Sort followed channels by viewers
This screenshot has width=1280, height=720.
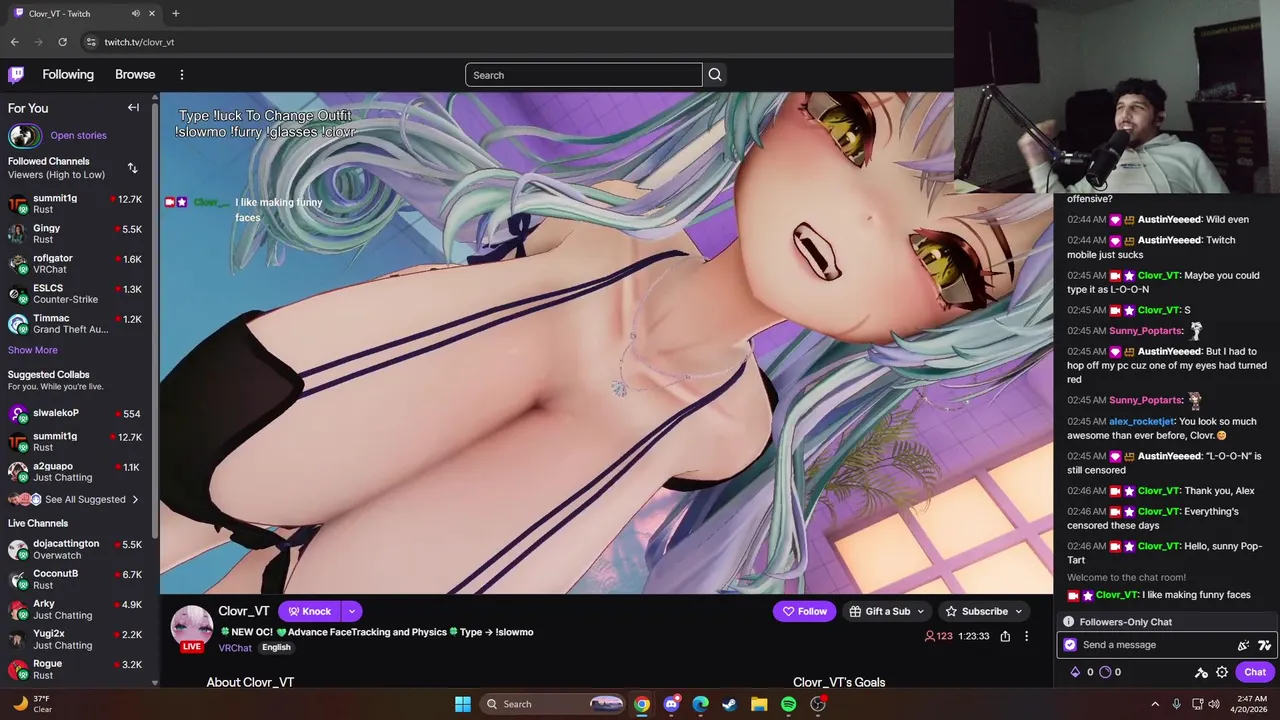click(x=132, y=168)
